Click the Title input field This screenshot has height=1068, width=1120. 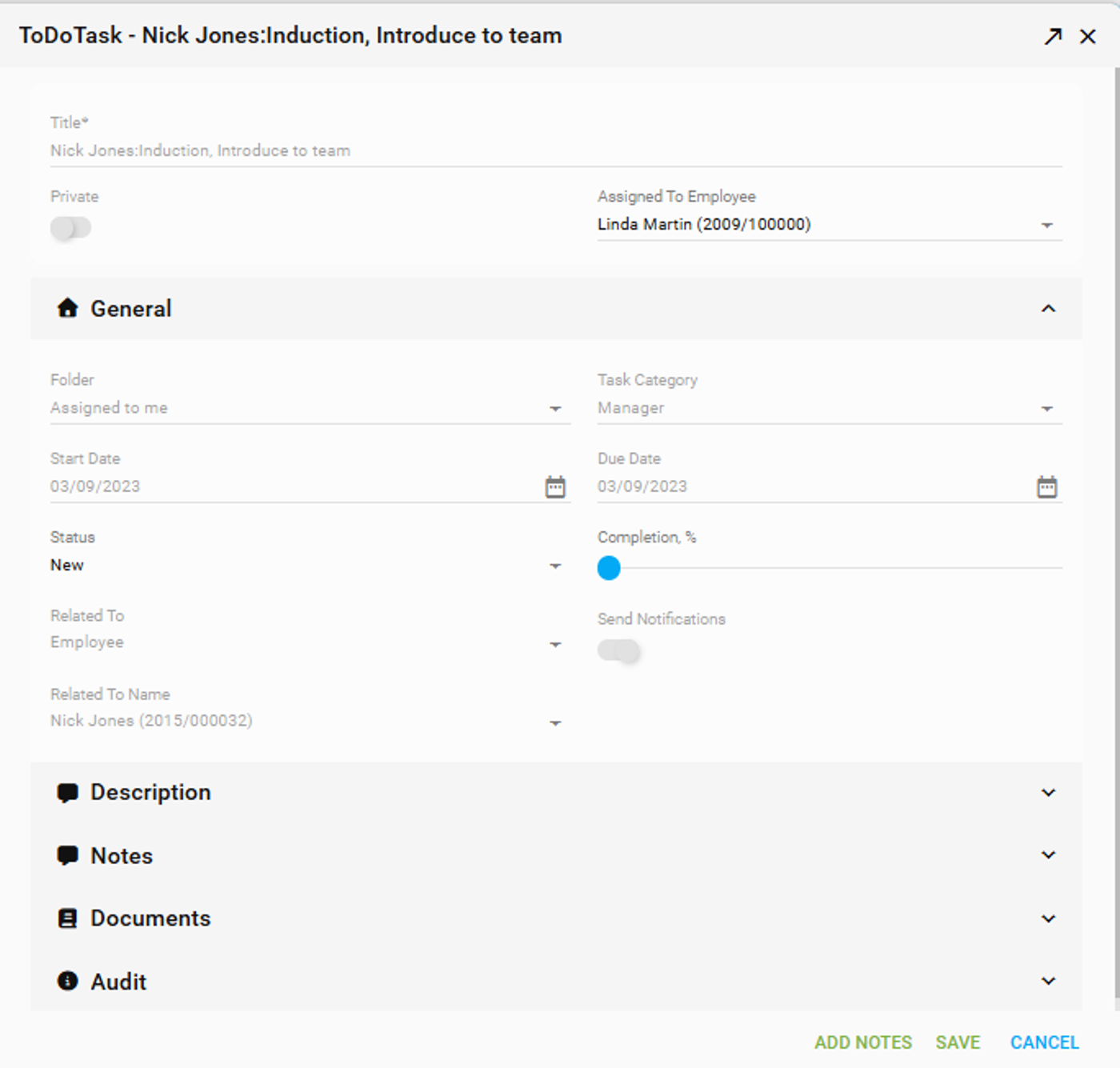tap(556, 150)
